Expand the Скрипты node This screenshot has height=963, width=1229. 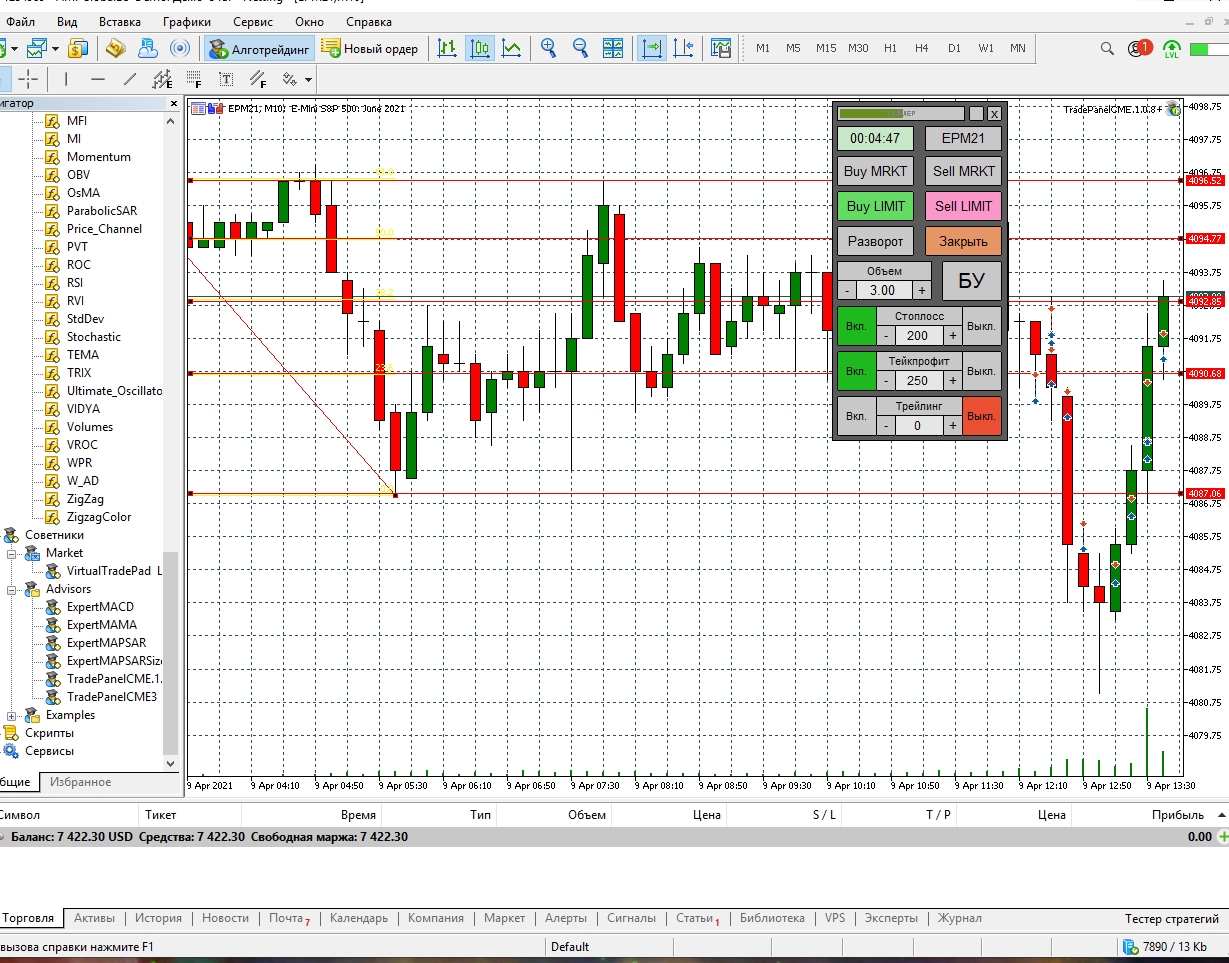click(x=49, y=733)
